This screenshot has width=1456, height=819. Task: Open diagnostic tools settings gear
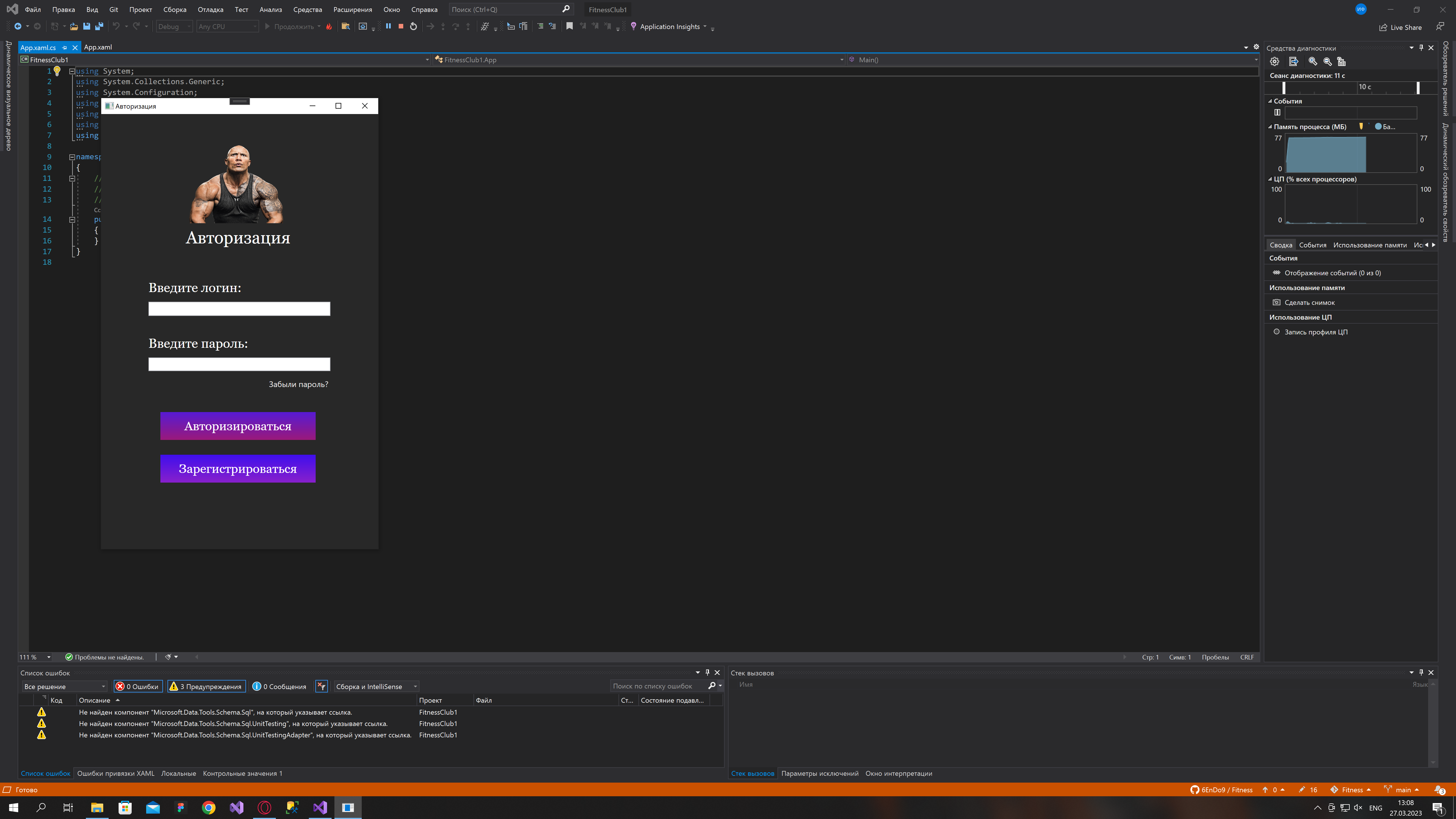pos(1275,62)
